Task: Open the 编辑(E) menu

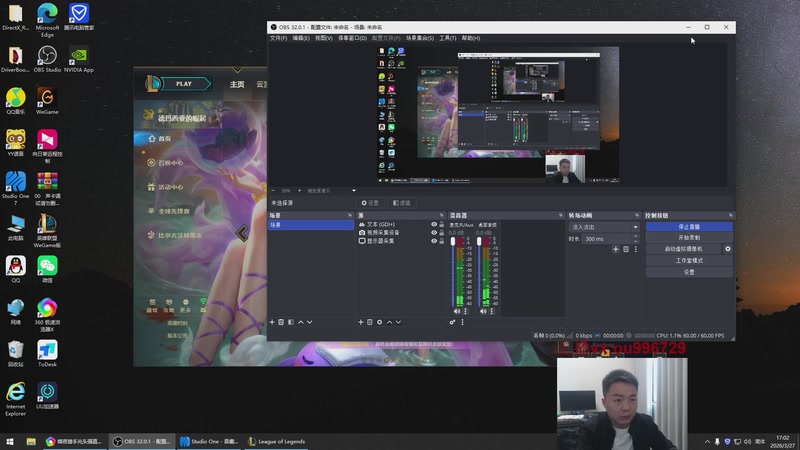Action: pyautogui.click(x=301, y=38)
